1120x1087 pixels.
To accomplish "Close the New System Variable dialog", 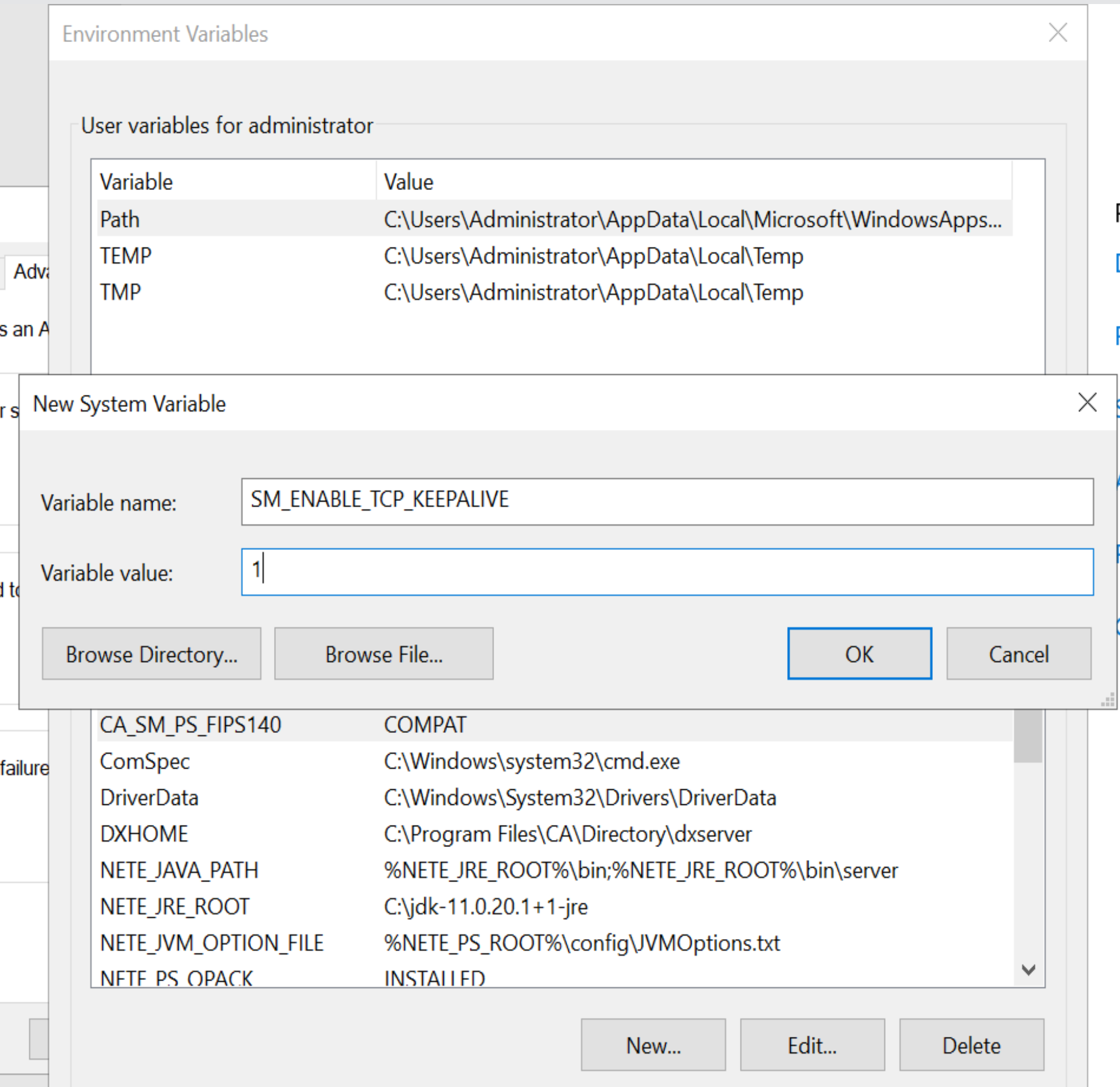I will click(x=1087, y=402).
